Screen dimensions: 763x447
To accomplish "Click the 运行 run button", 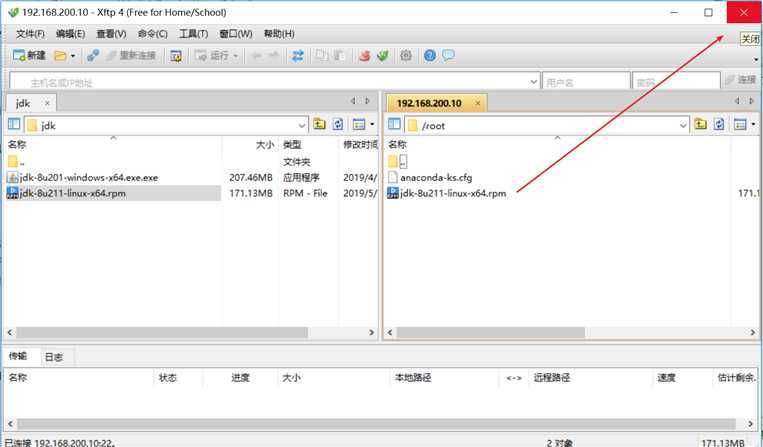I will pyautogui.click(x=211, y=55).
